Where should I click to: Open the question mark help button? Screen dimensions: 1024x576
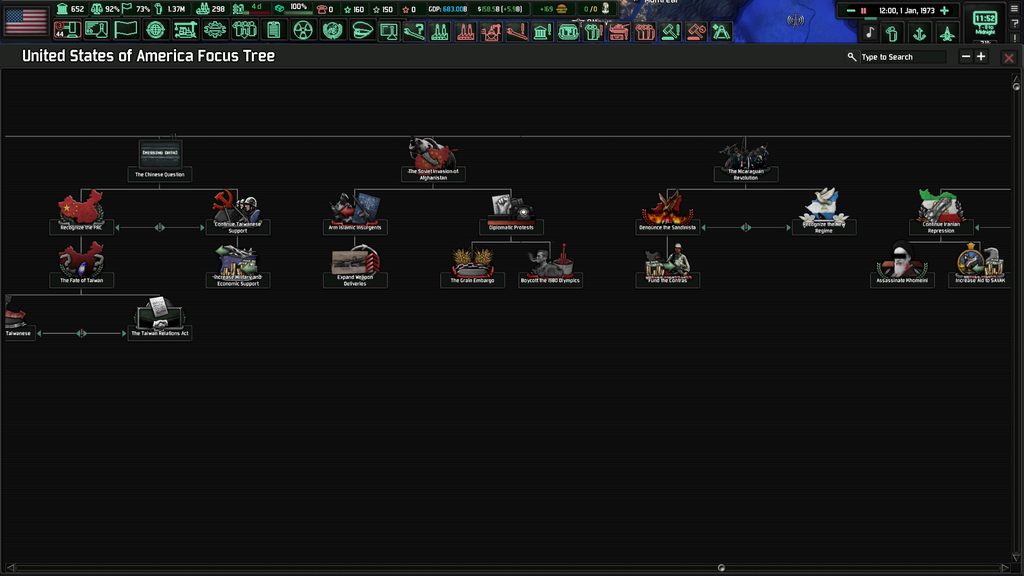(x=1014, y=24)
